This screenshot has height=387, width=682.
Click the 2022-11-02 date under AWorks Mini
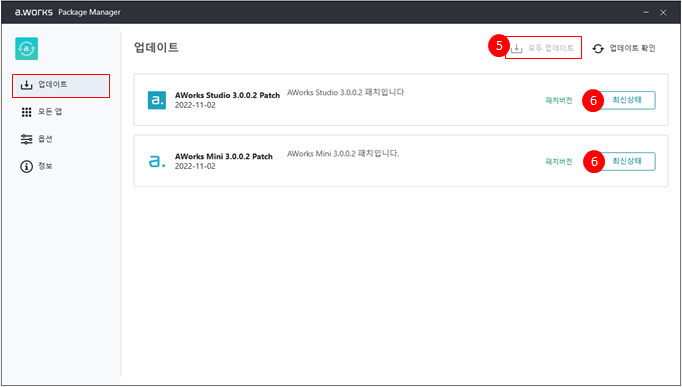195,167
